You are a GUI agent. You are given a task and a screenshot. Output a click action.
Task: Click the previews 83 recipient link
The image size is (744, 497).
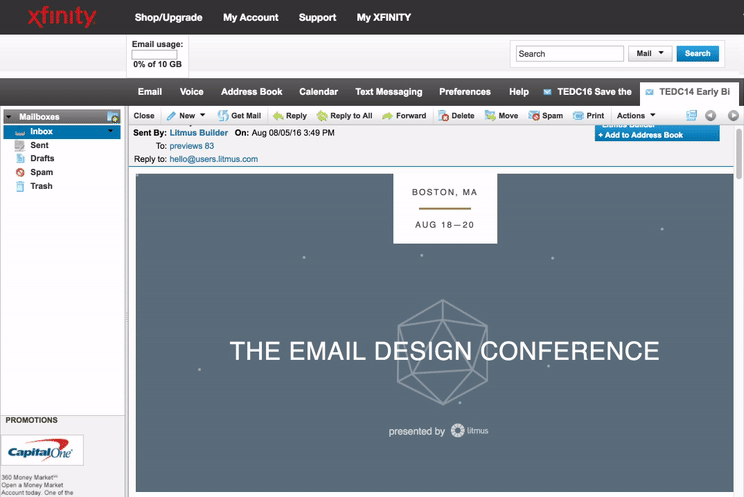(192, 146)
